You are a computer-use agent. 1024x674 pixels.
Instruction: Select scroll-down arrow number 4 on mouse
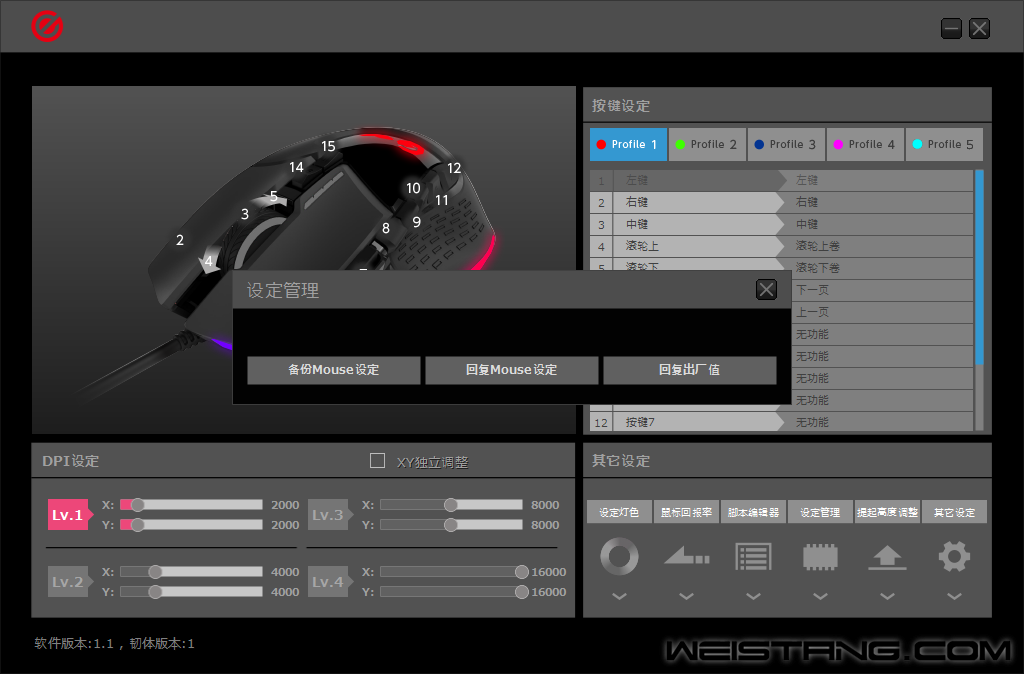209,262
